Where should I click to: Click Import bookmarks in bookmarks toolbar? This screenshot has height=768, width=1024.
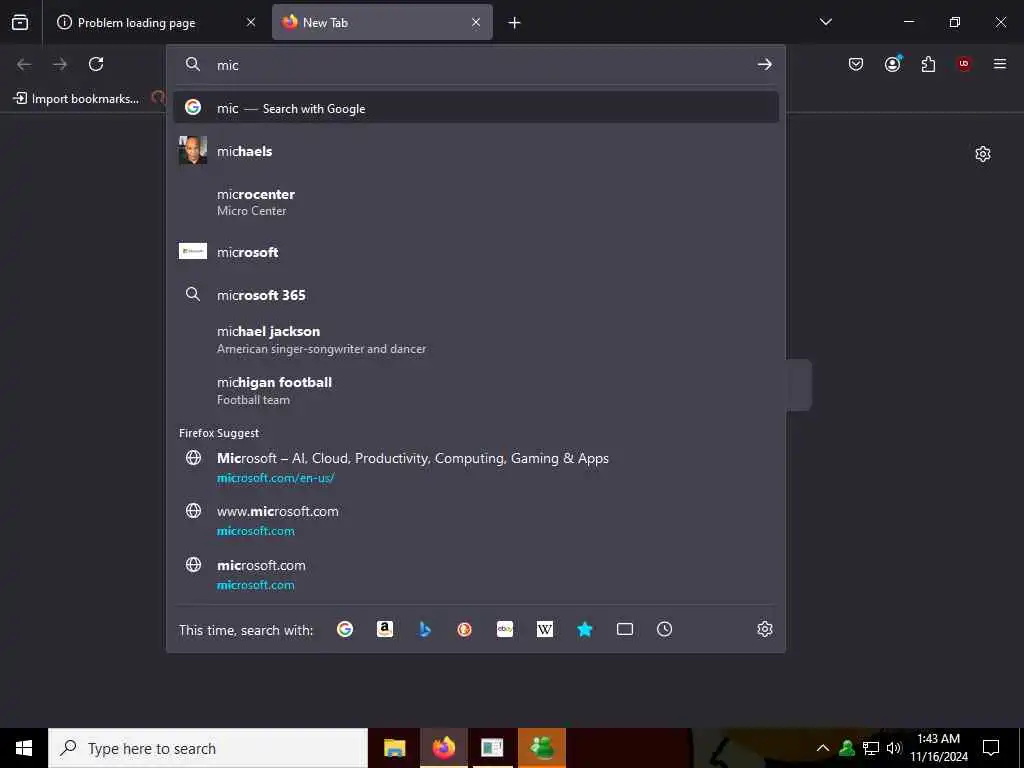tap(76, 99)
